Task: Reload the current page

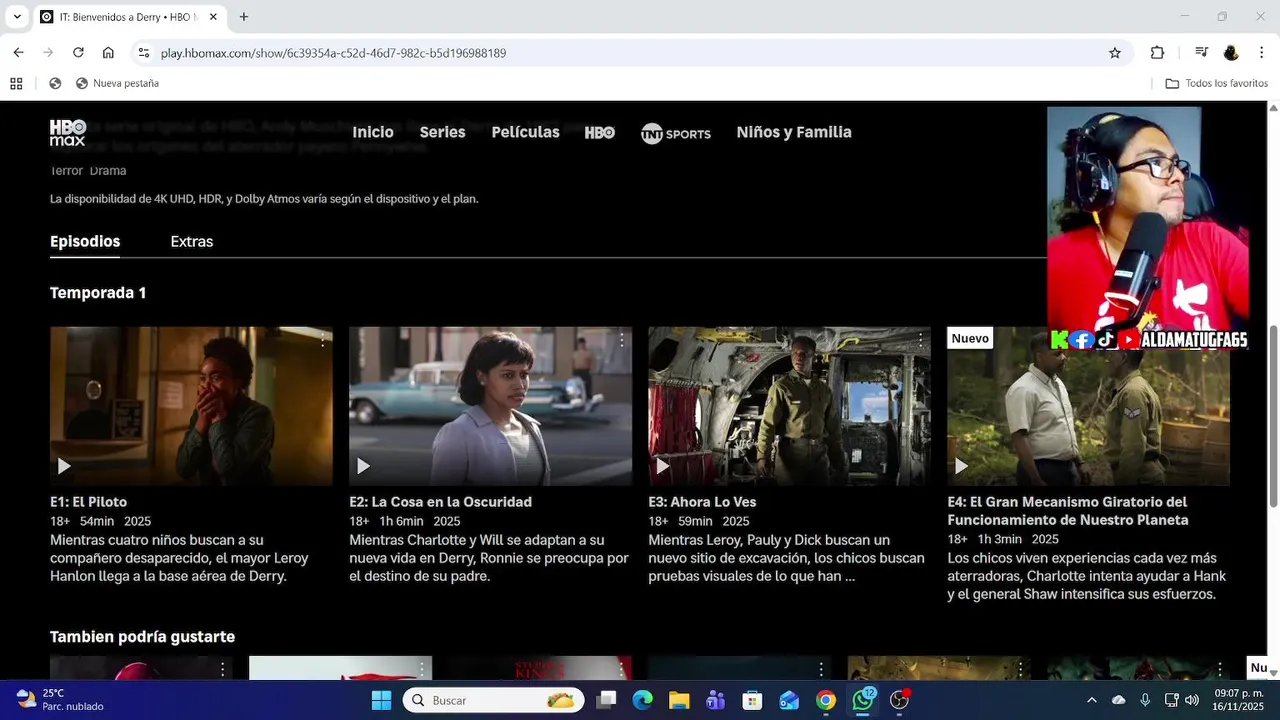Action: point(78,53)
